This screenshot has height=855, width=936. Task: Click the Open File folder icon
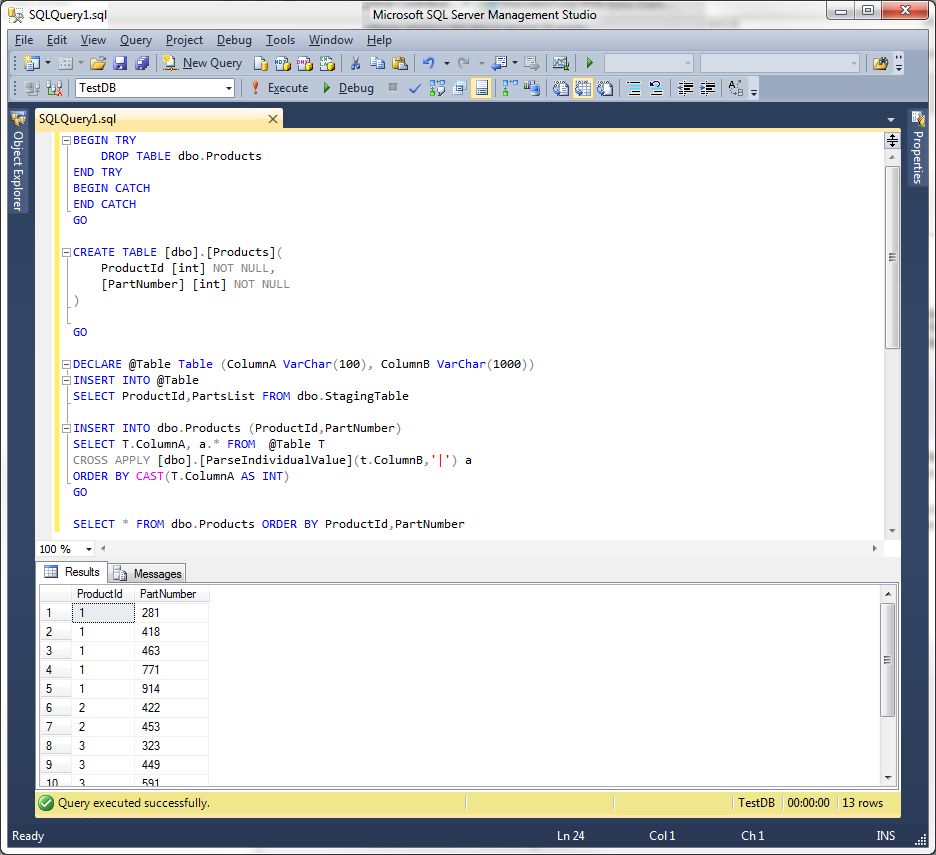coord(98,63)
